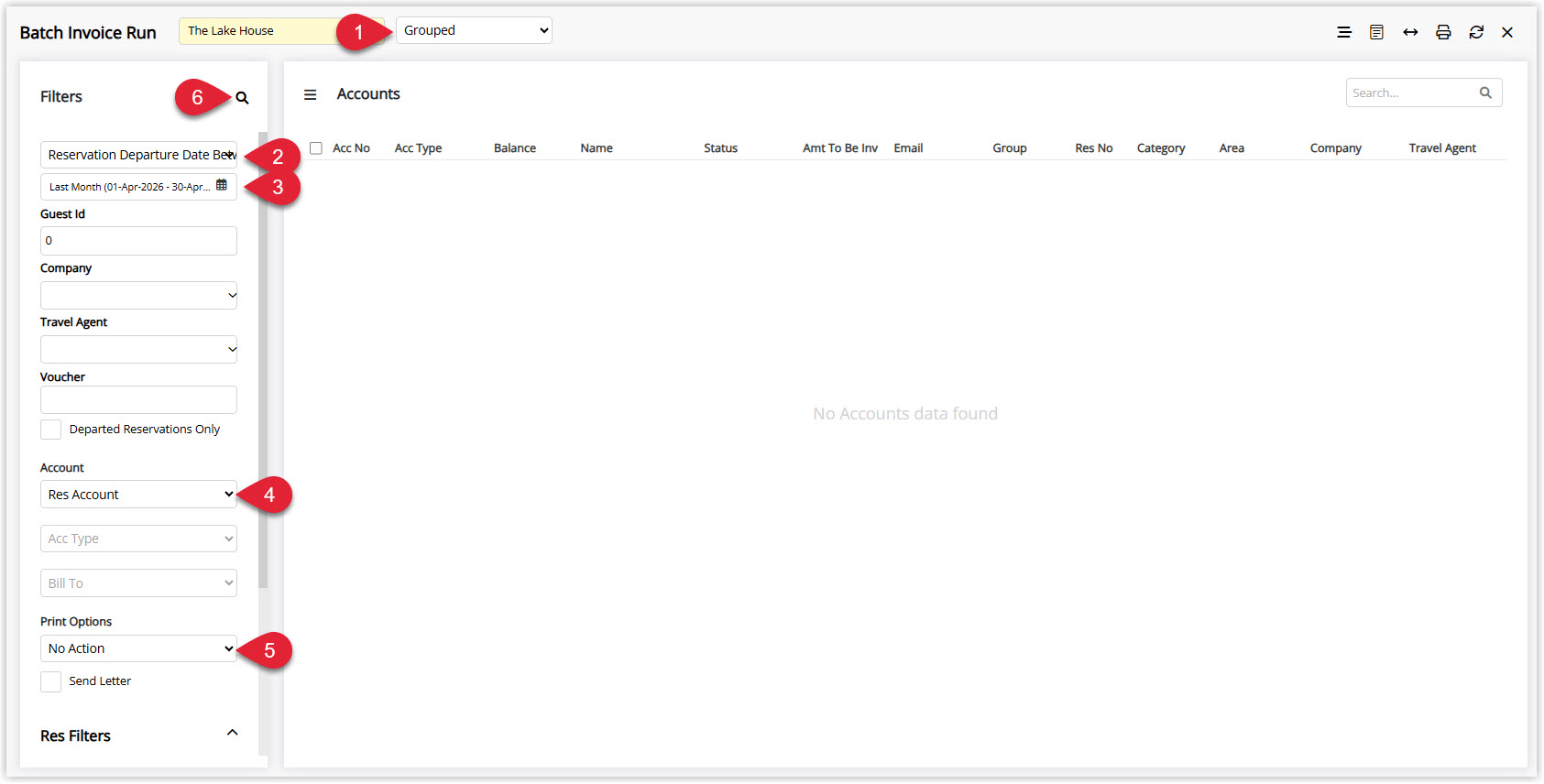Image resolution: width=1544 pixels, height=784 pixels.
Task: Sort by Status column header
Action: click(720, 148)
